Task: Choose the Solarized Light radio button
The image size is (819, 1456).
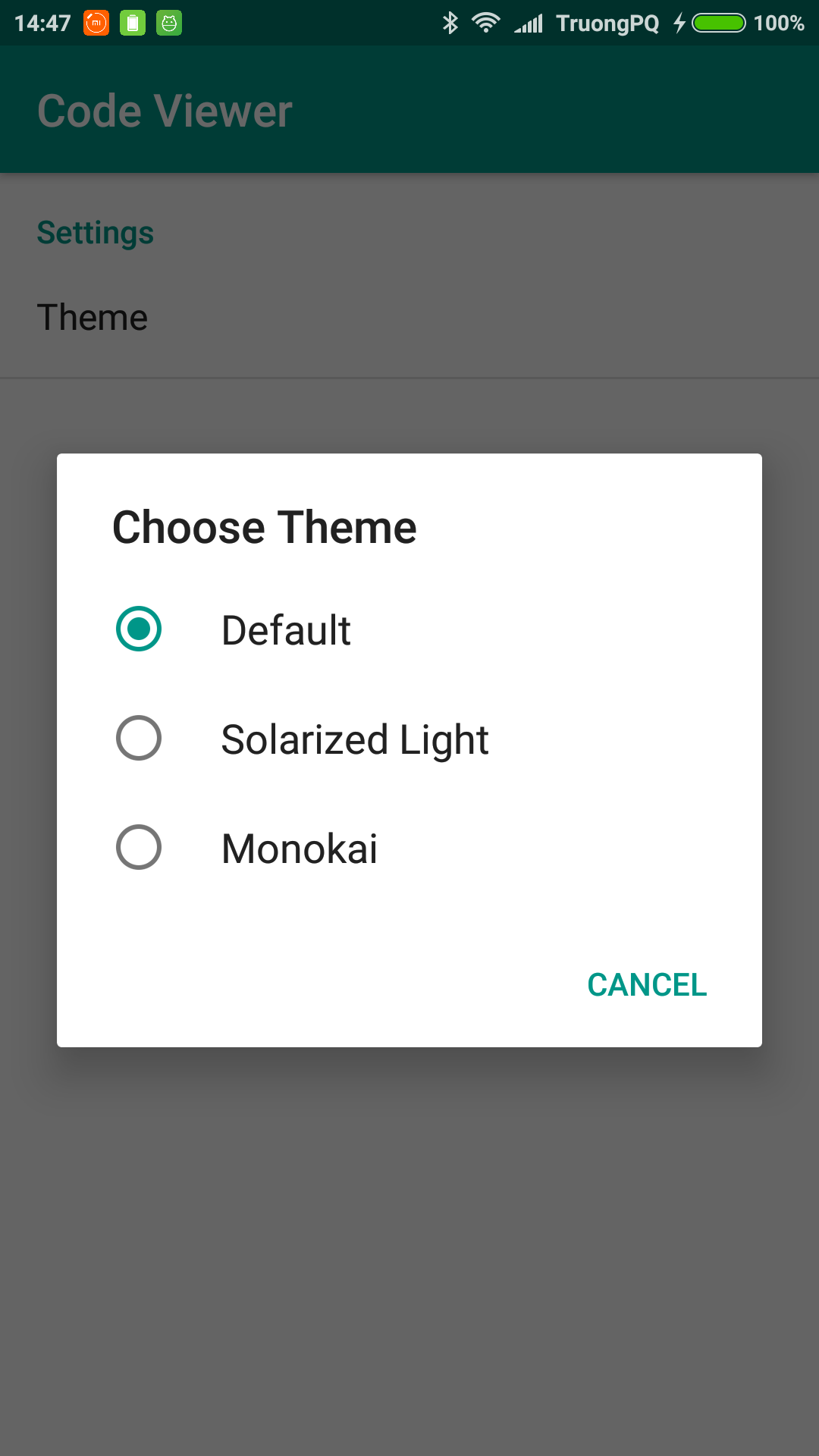Action: (x=139, y=738)
